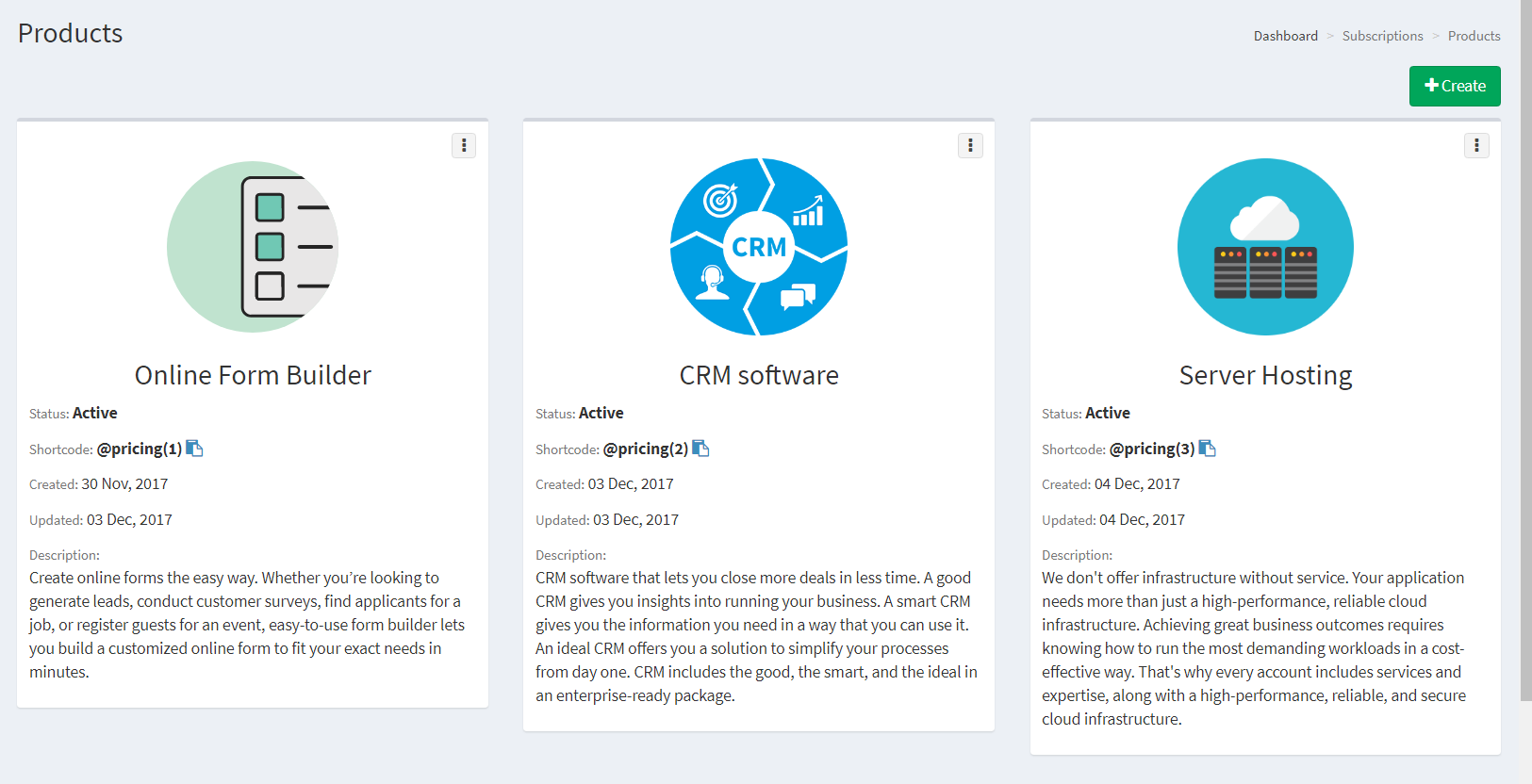1532x784 pixels.
Task: Copy the @pricing(2) shortcode
Action: (700, 449)
